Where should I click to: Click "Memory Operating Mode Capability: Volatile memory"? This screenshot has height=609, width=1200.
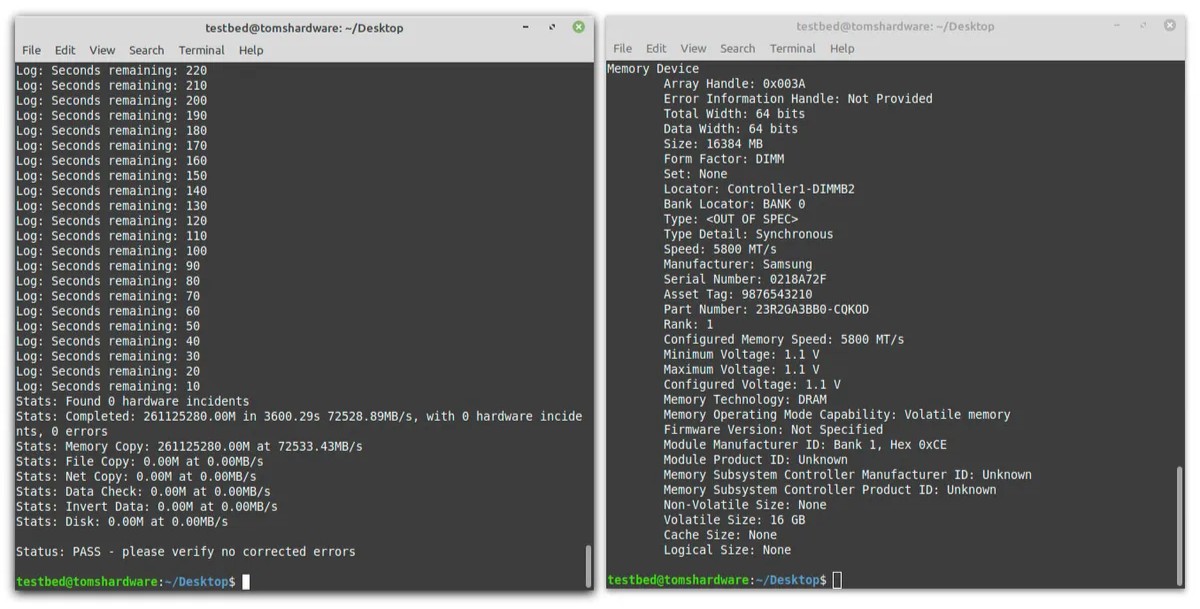tap(837, 414)
